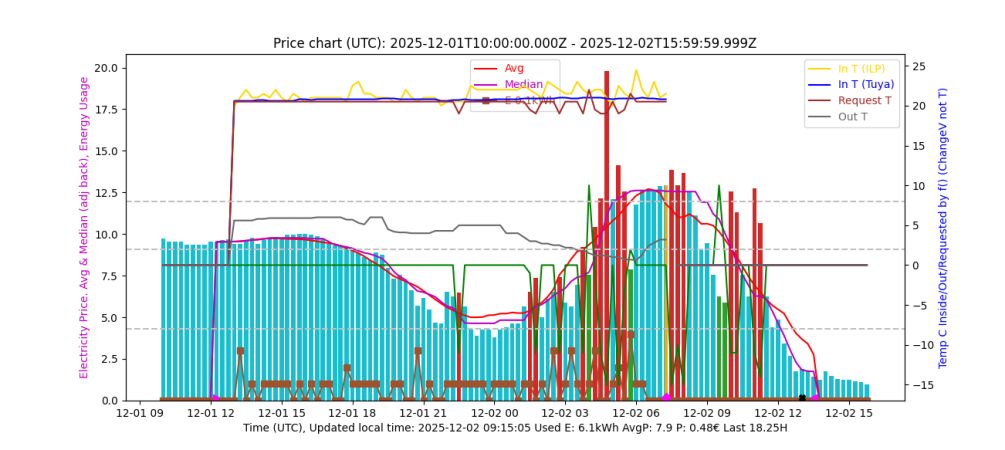The height and width of the screenshot is (450, 1005).
Task: Click the 12-01 09 x-axis tick label
Action: pyautogui.click(x=141, y=413)
